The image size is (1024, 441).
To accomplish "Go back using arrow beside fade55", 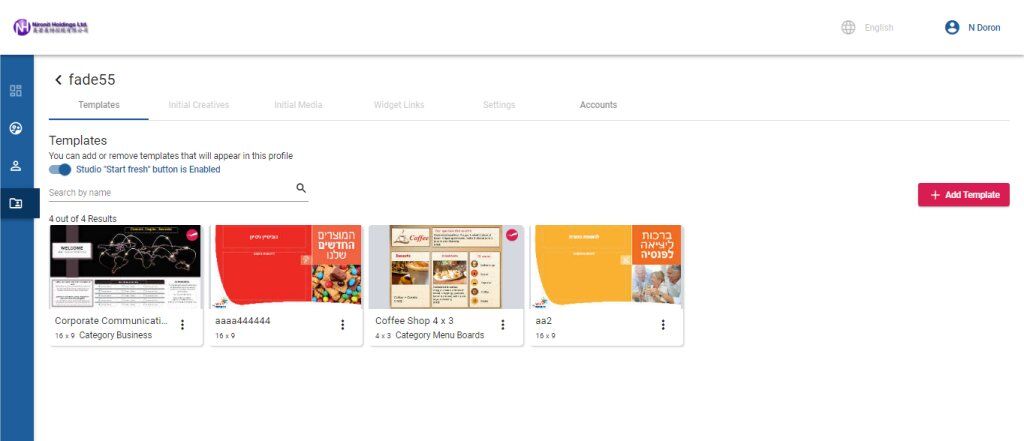I will click(x=58, y=80).
